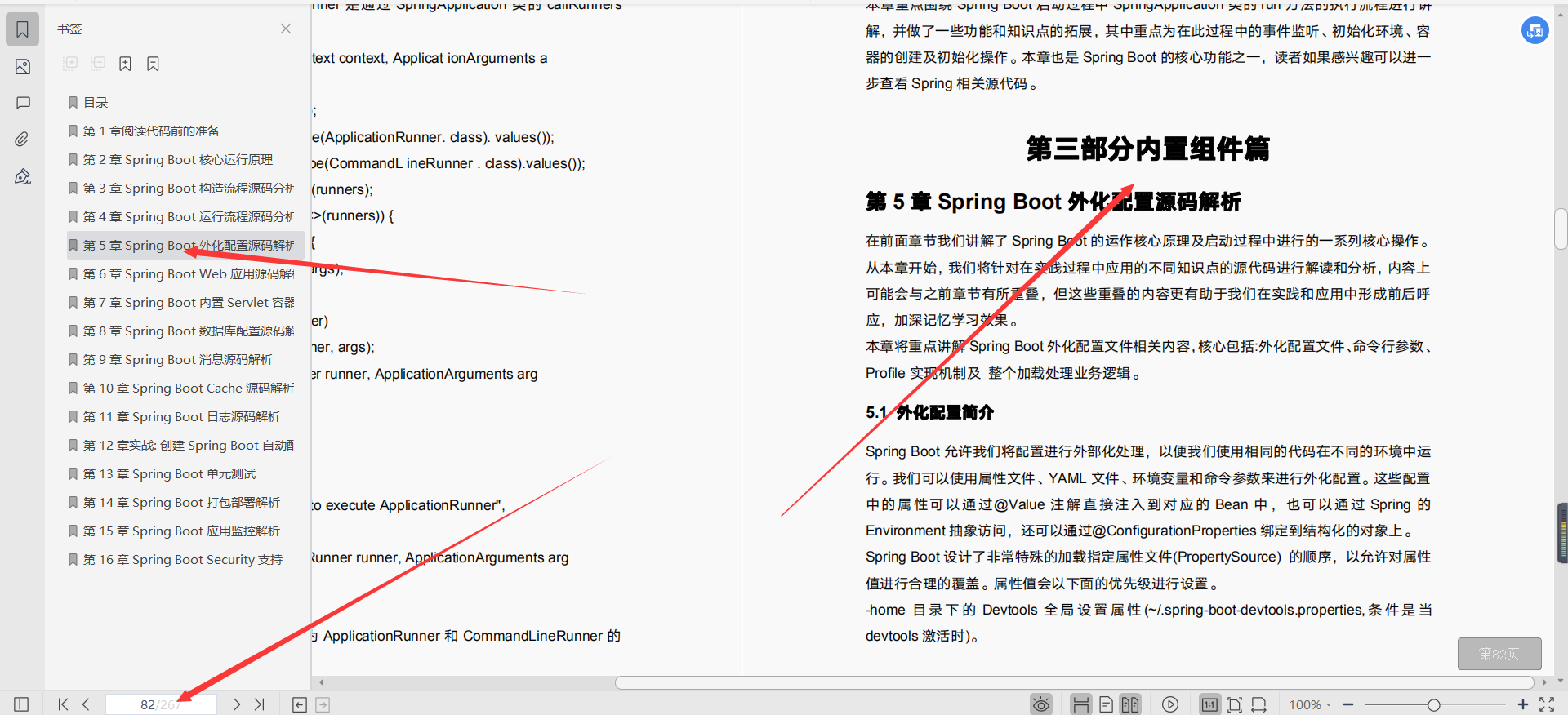The height and width of the screenshot is (715, 1568).
Task: Click the horizontal scrollbar left arrow
Action: point(321,682)
